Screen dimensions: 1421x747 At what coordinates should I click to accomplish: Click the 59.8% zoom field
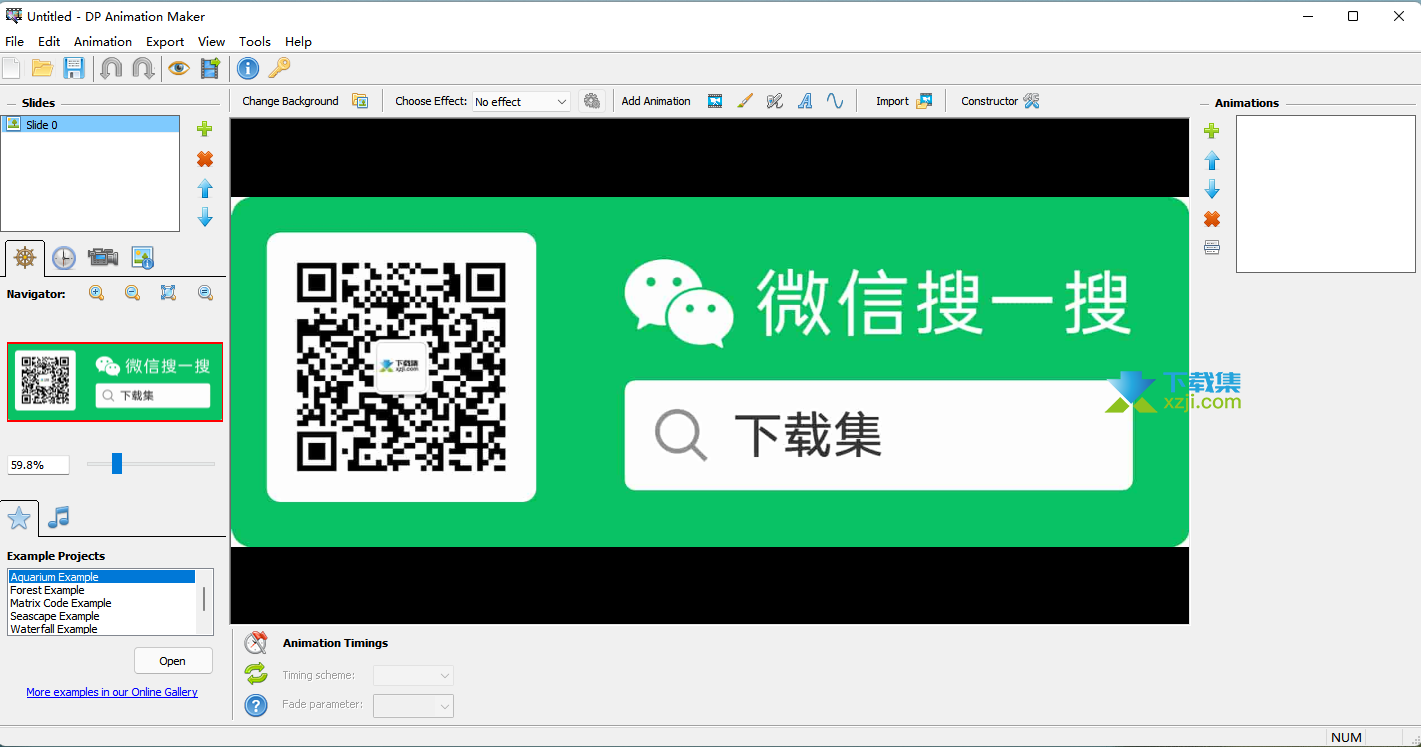tap(39, 465)
